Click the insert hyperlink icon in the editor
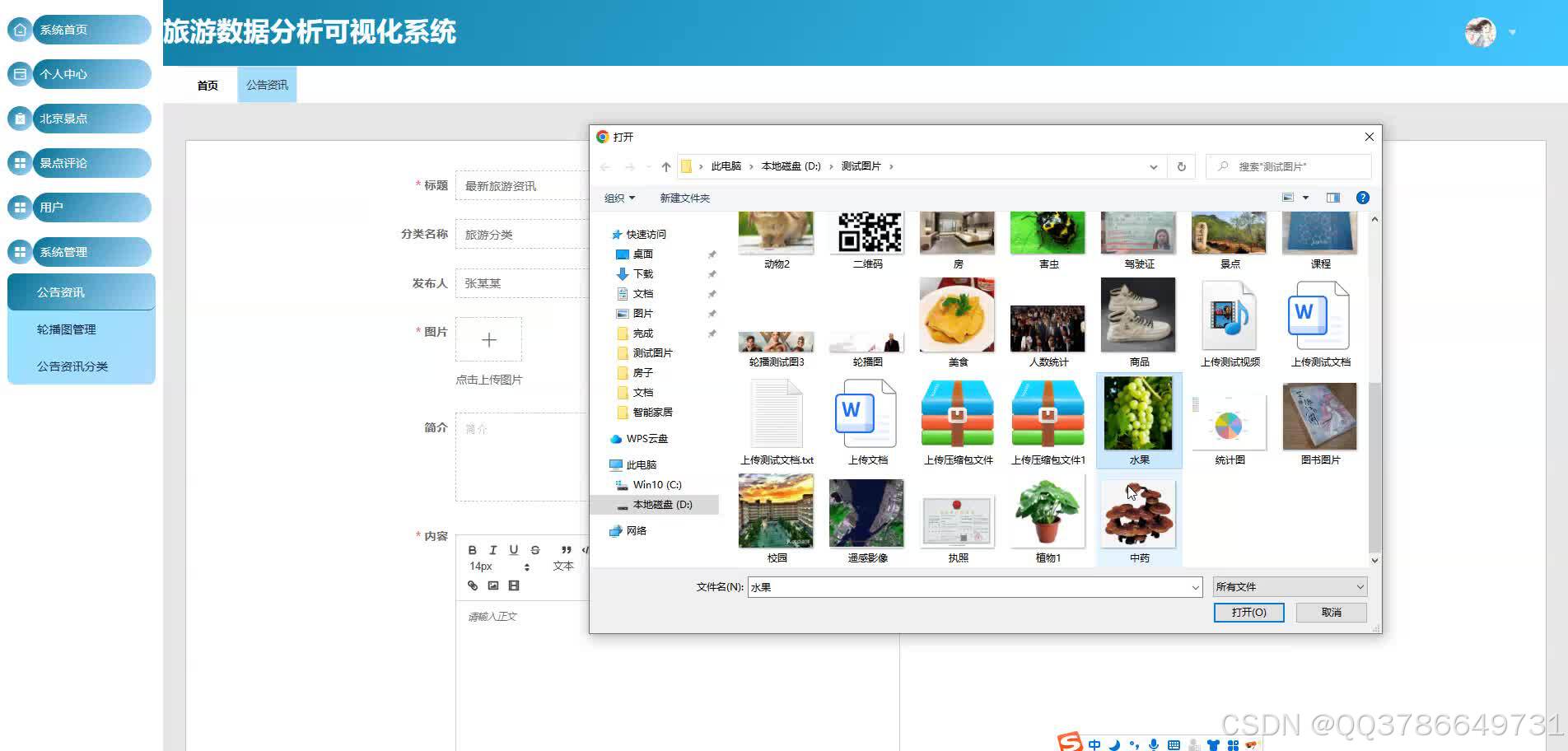The height and width of the screenshot is (751, 1568). tap(473, 586)
